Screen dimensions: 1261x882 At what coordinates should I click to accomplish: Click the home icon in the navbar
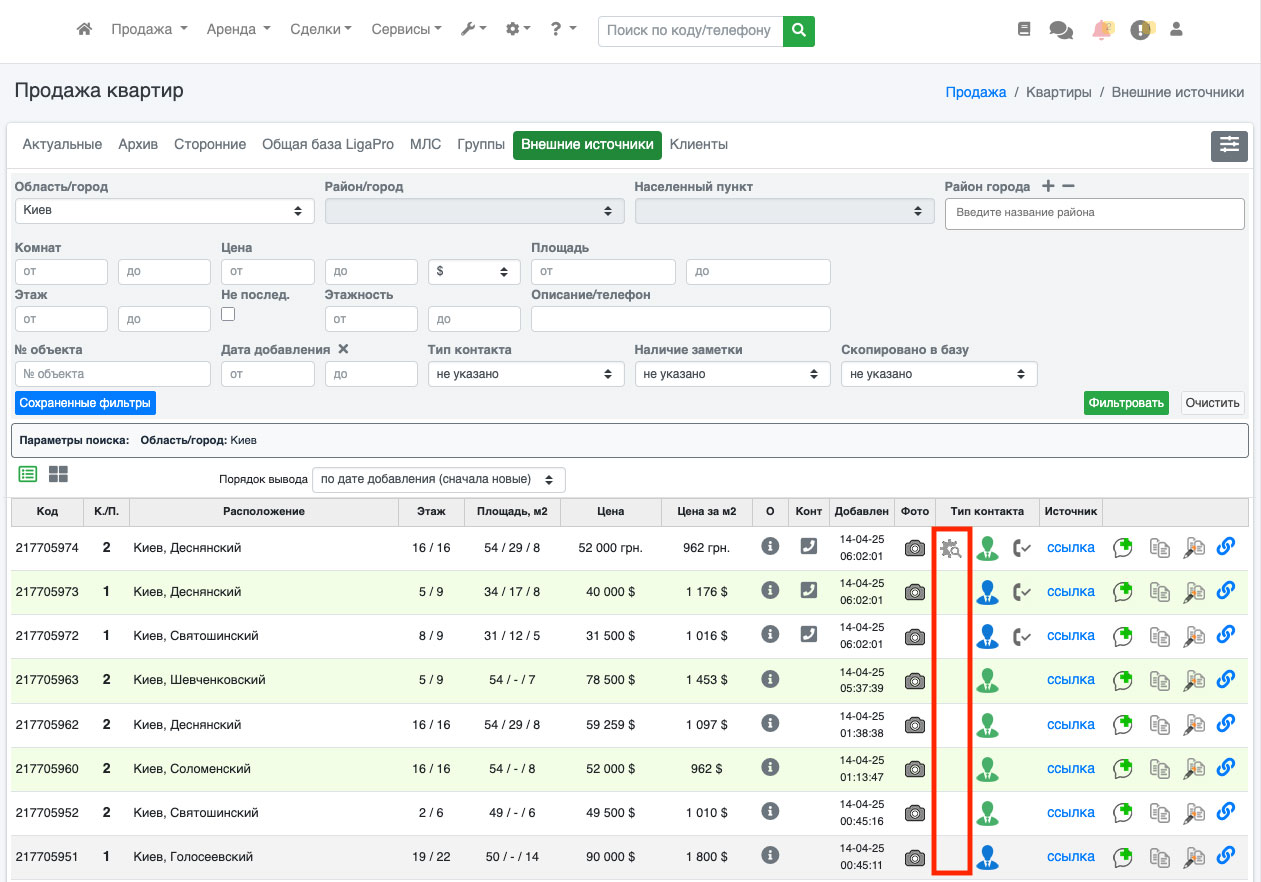point(85,30)
